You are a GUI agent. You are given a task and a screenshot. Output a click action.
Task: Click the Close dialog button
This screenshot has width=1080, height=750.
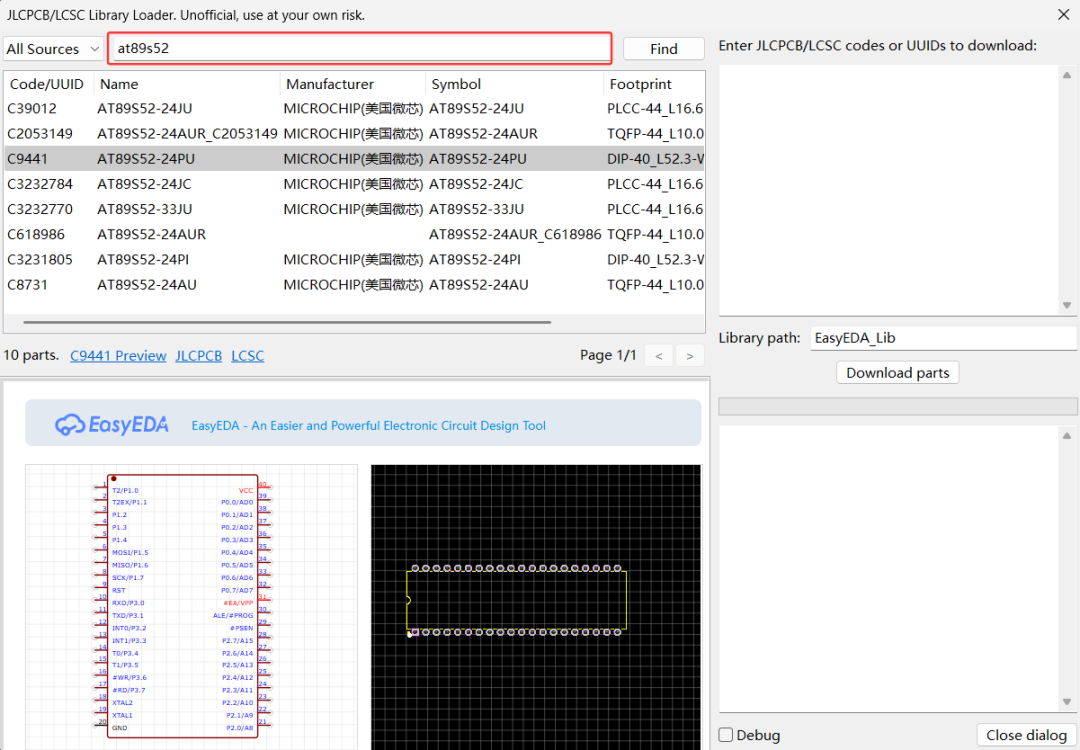point(1026,735)
